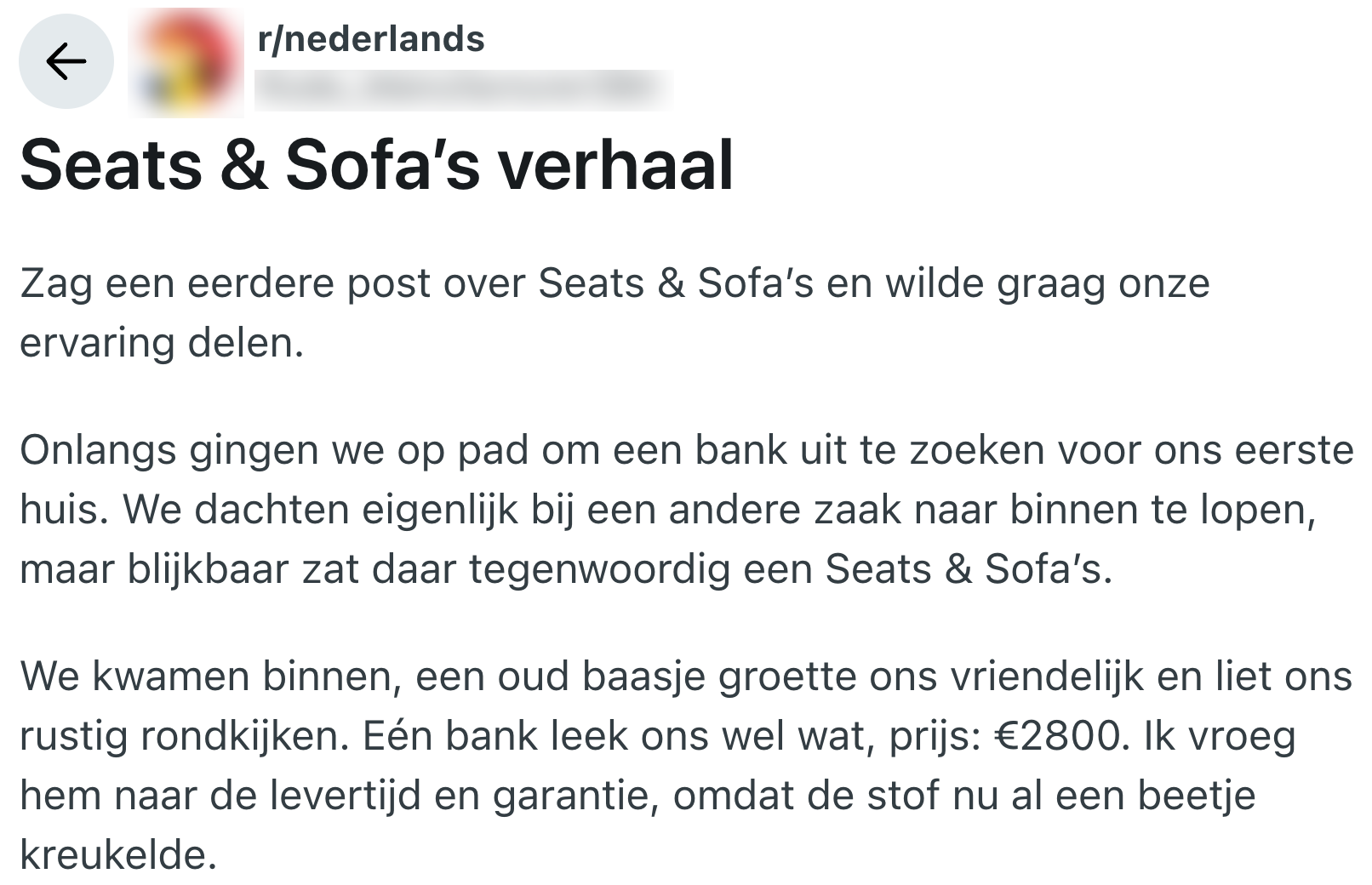Click the word "garantie" in the last paragraph
Screen dimensions: 1372x885
coord(575,796)
